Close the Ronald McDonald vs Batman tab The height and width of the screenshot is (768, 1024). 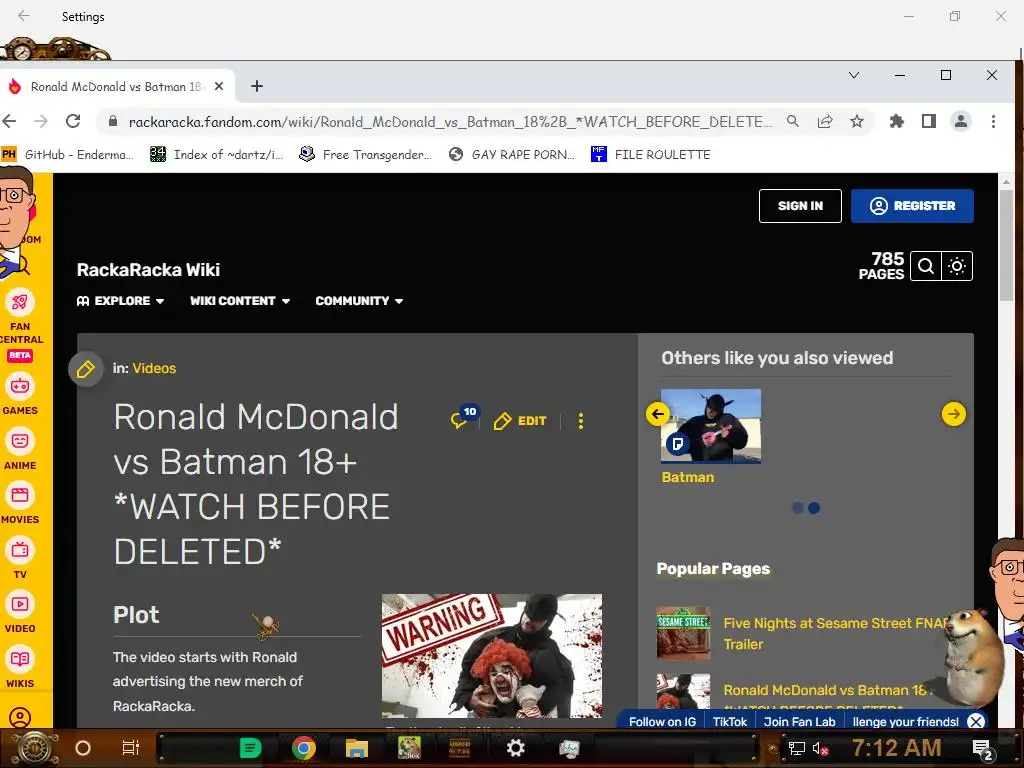click(x=219, y=86)
